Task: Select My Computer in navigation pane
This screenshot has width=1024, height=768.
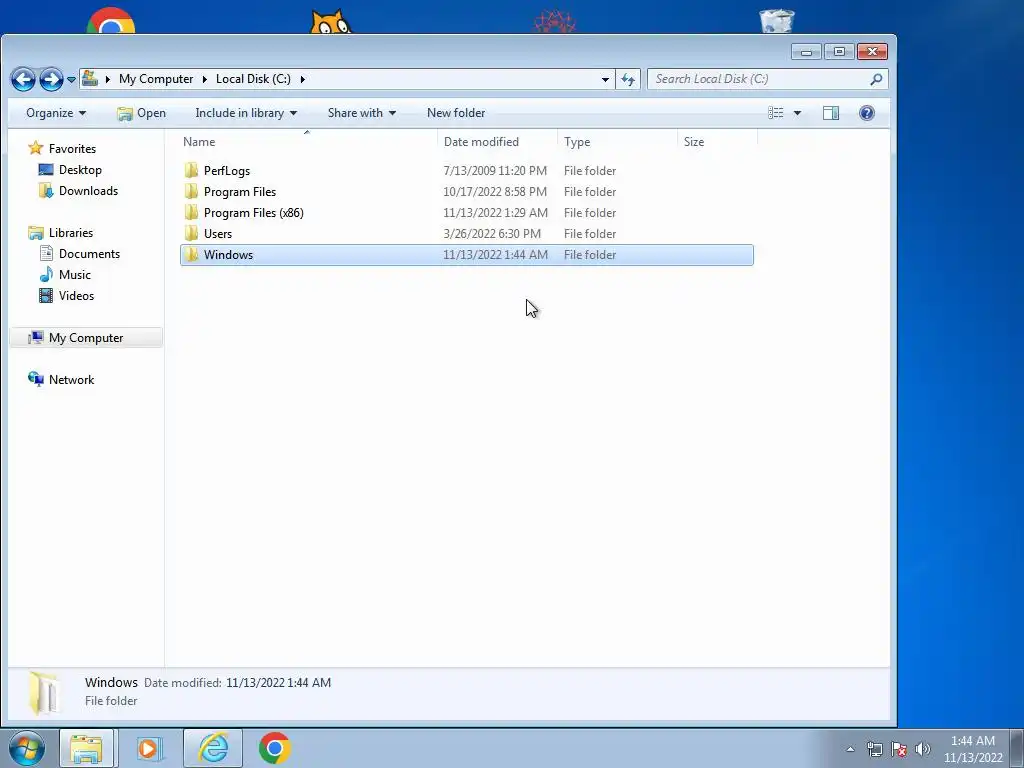Action: tap(86, 338)
